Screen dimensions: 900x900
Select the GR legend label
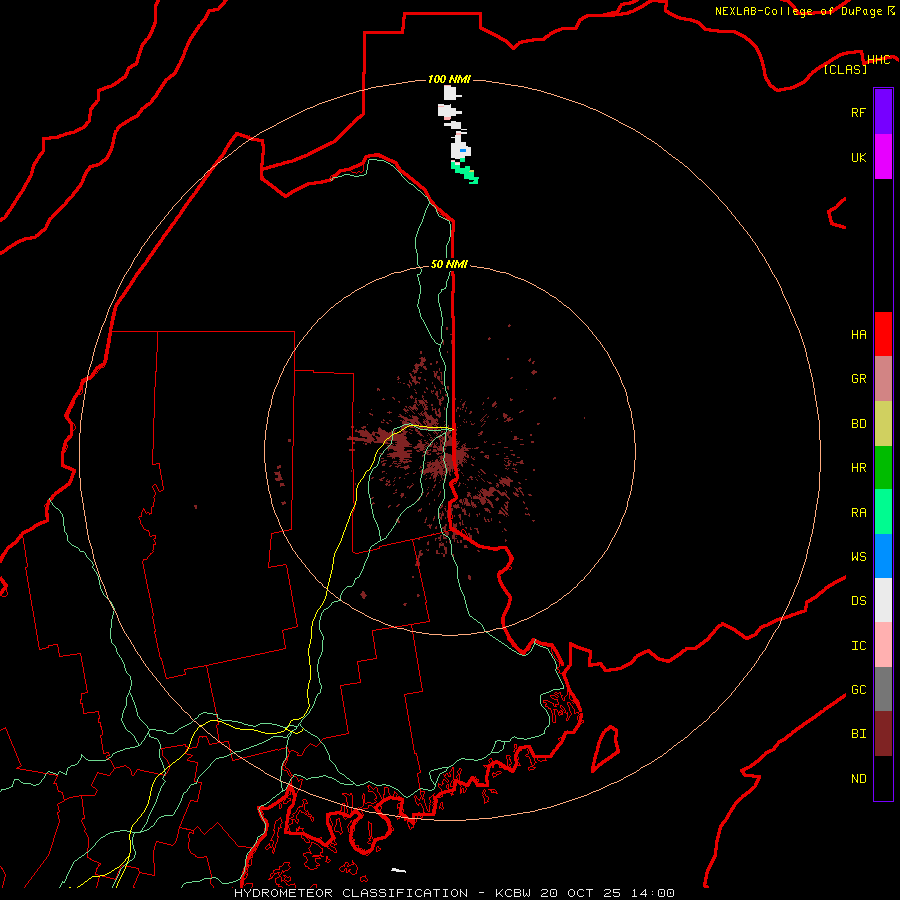[858, 379]
